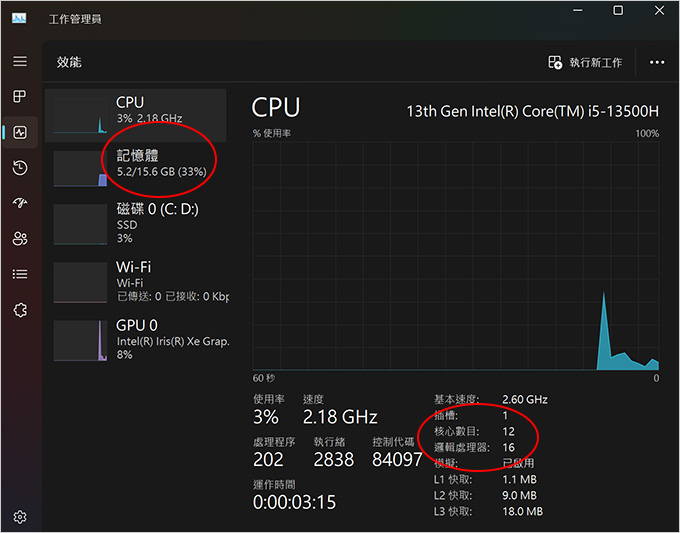The image size is (680, 533).
Task: Click the 效能 page heading
Action: 69,62
